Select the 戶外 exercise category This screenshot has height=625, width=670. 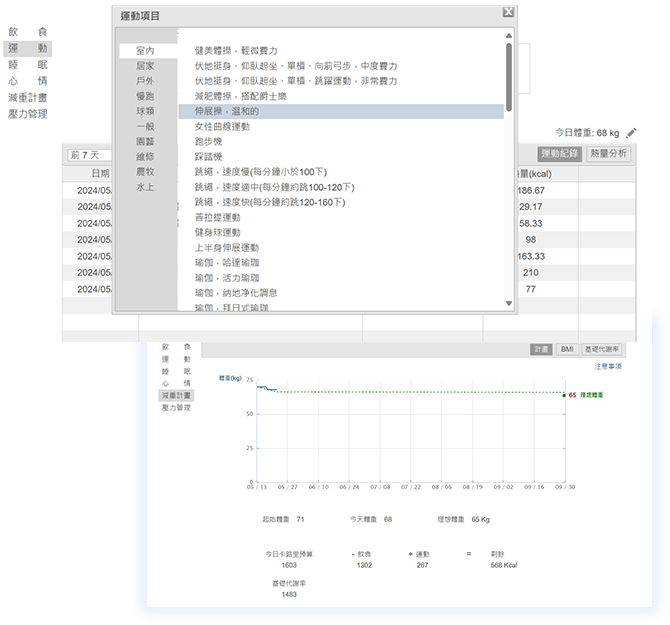click(145, 80)
